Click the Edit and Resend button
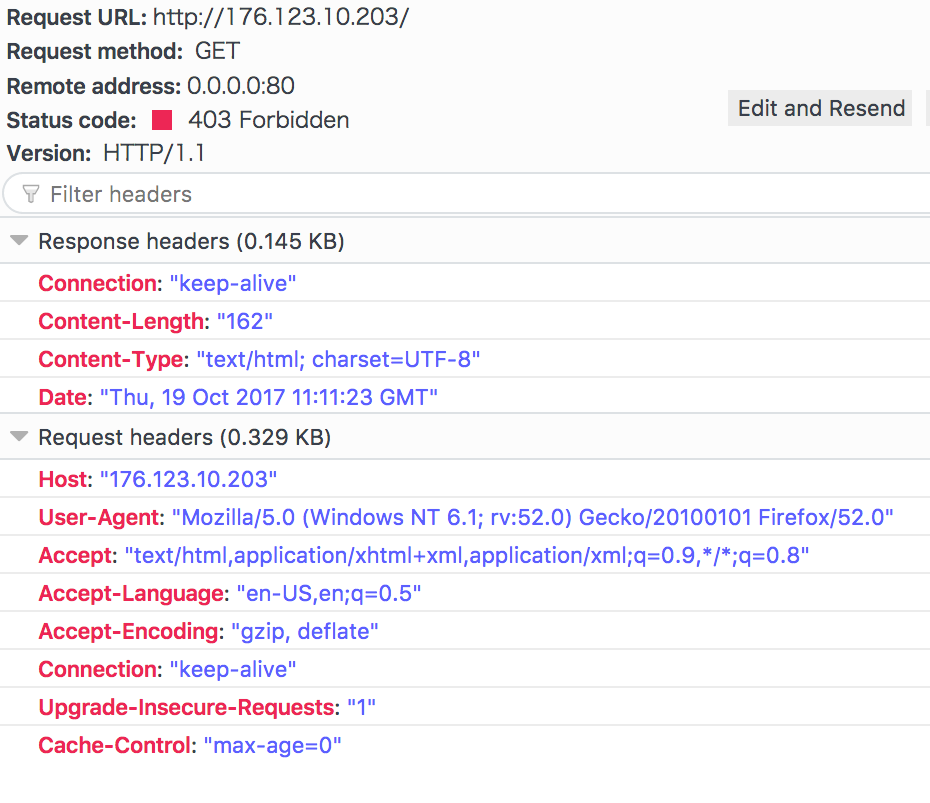Screen dimensions: 930x803 tap(820, 108)
